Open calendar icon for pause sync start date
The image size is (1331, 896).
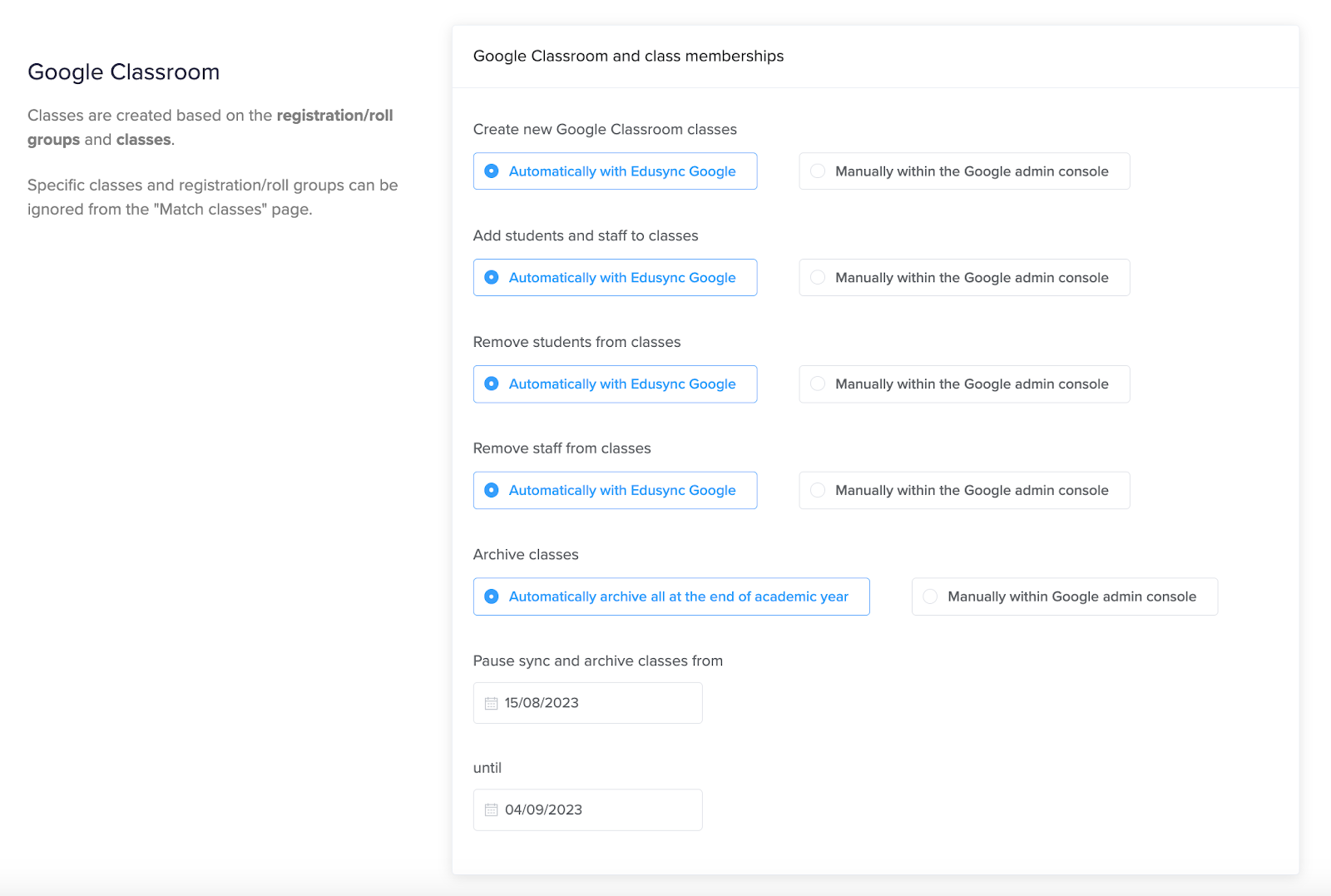[x=491, y=704]
